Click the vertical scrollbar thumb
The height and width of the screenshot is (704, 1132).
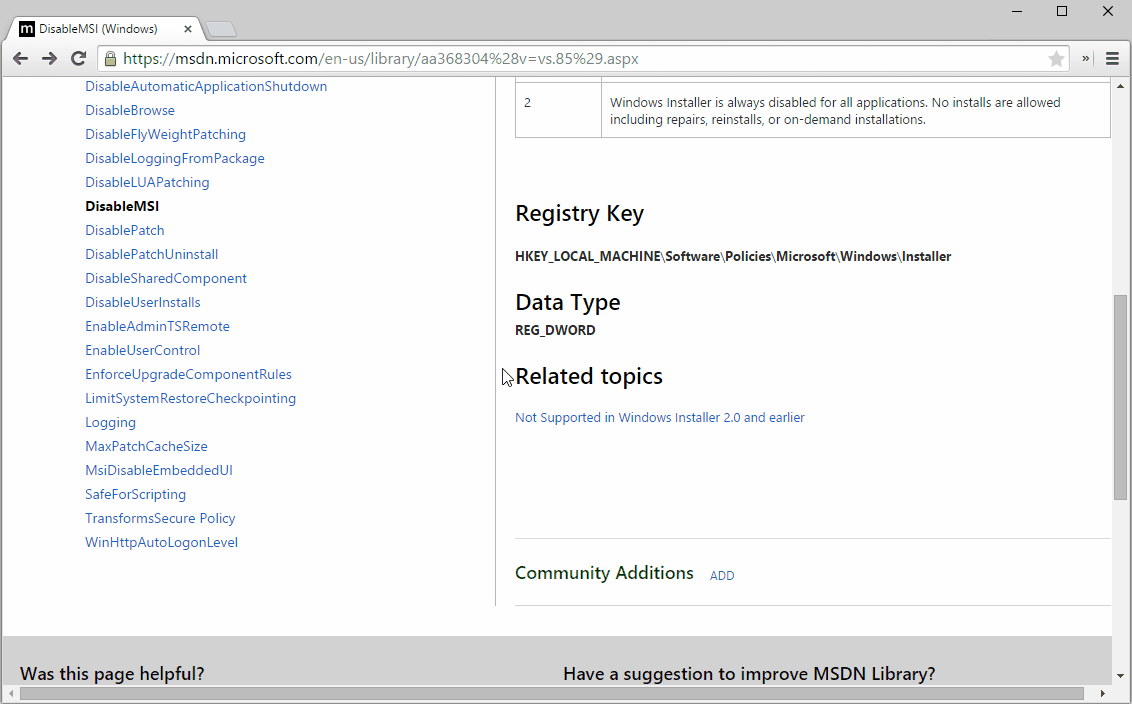[1120, 396]
